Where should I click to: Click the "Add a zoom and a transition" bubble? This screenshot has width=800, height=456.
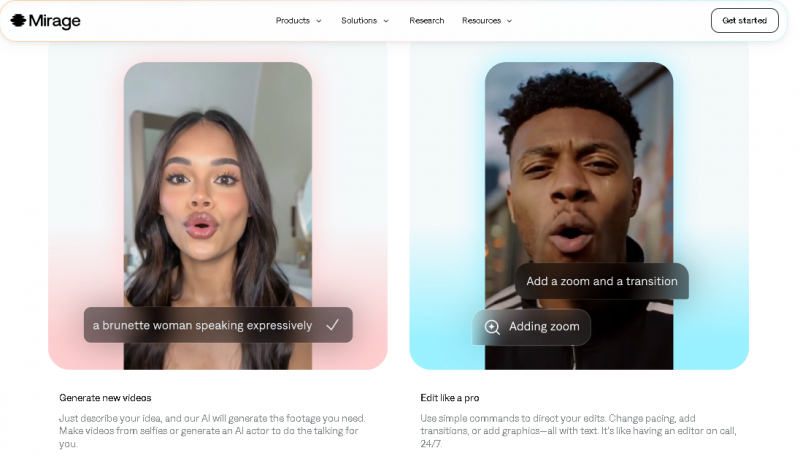click(x=601, y=281)
